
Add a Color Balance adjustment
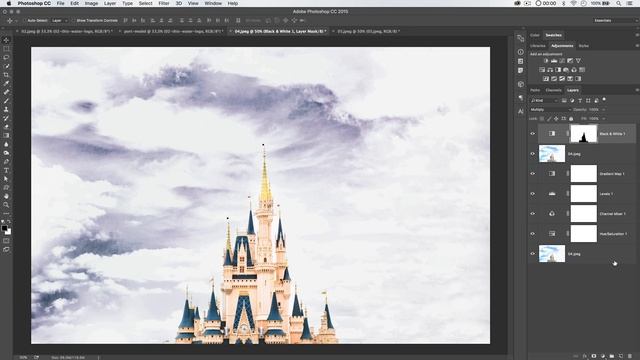pos(550,70)
